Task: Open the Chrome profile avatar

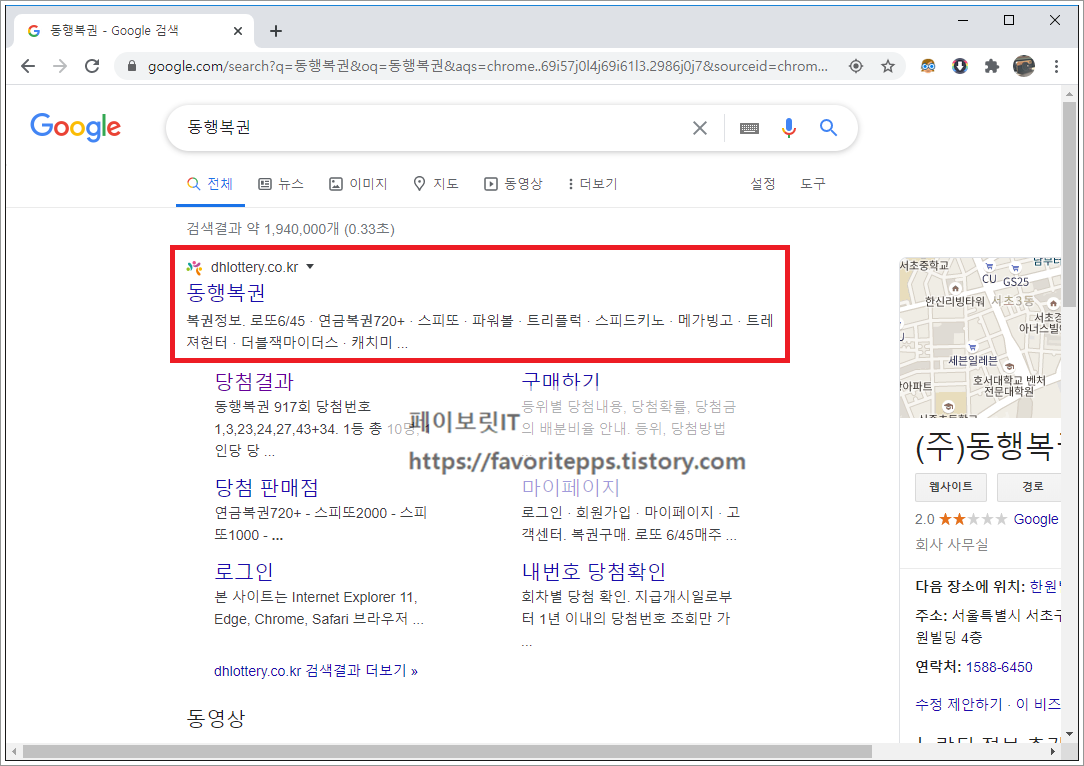Action: point(1024,66)
